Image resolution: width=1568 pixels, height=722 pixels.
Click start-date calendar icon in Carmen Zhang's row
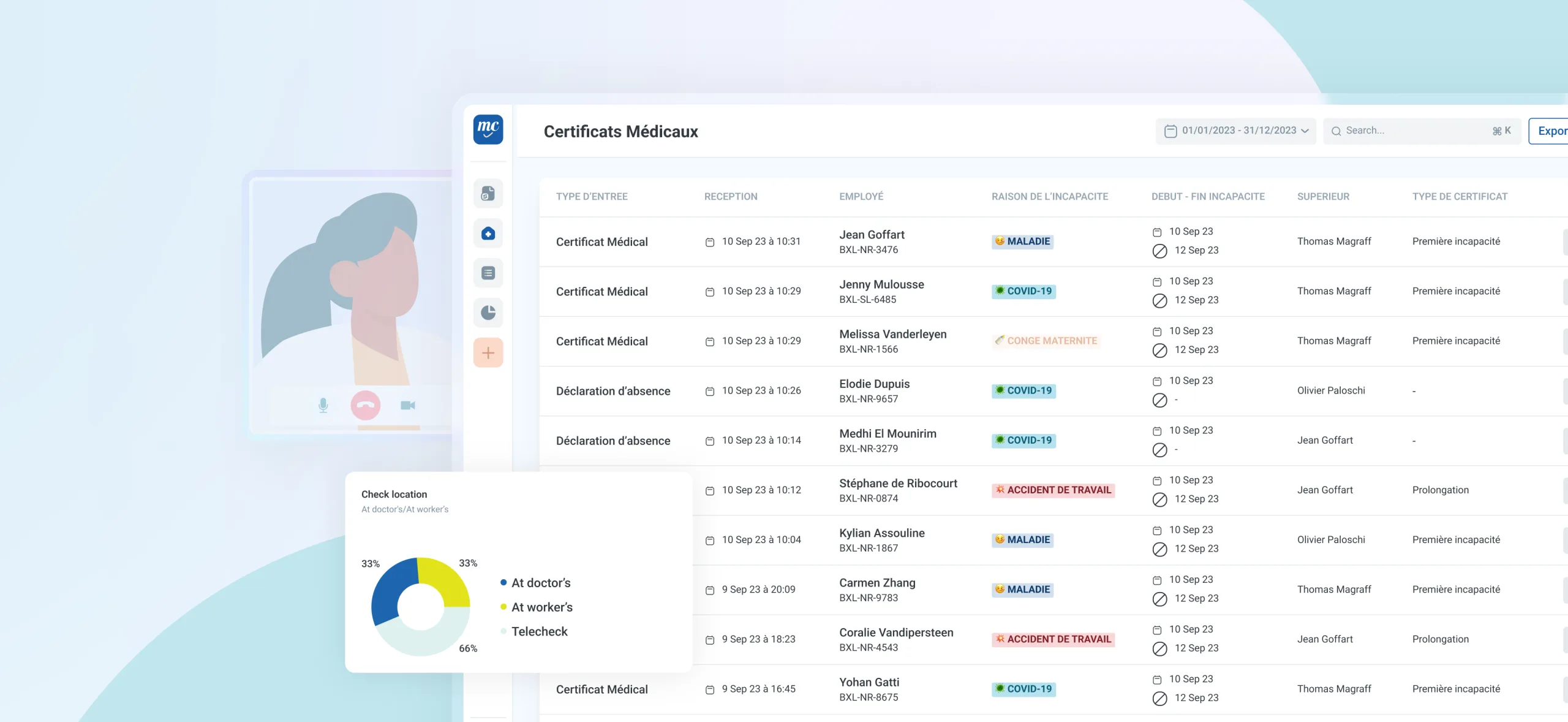pyautogui.click(x=1157, y=580)
